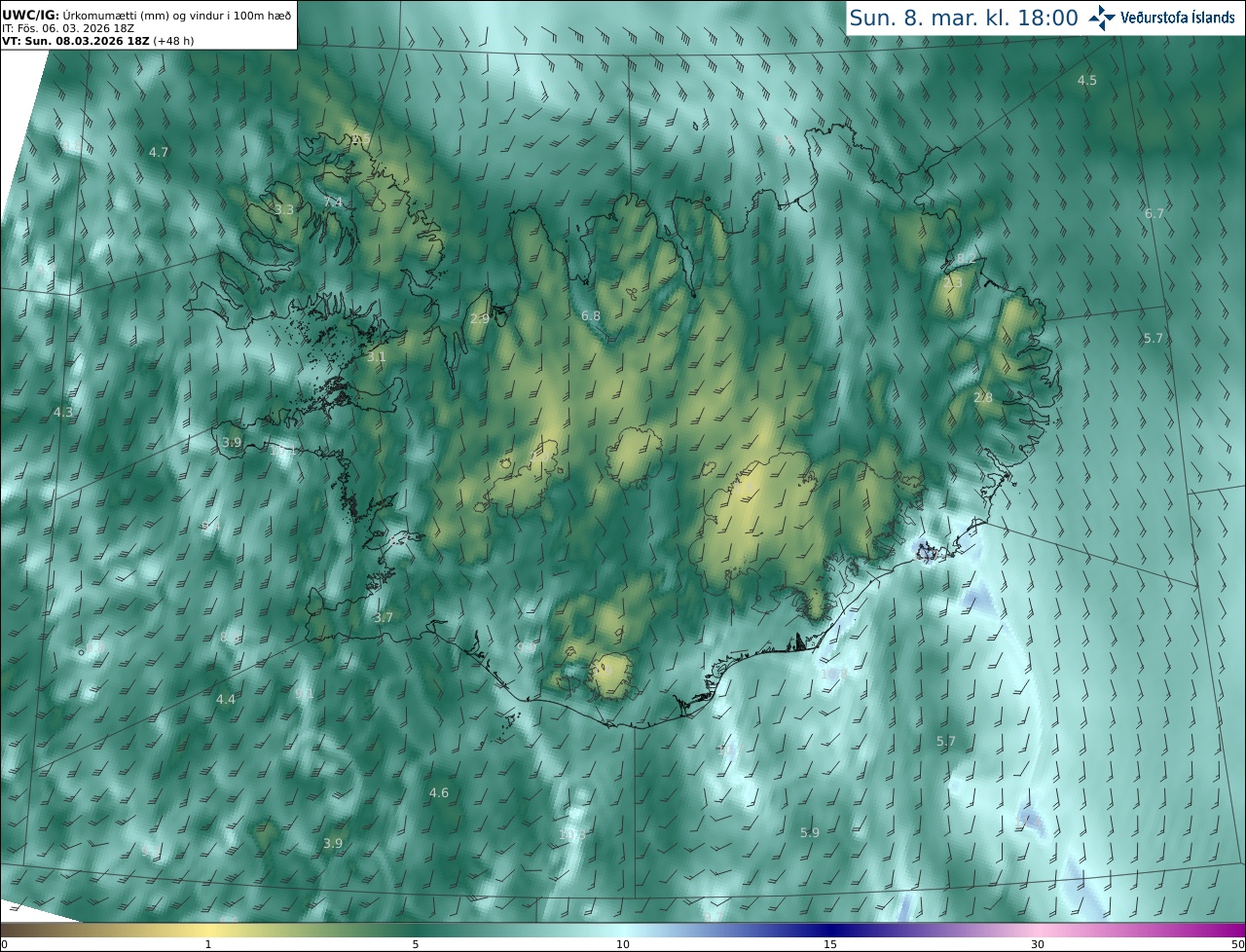Click the 5.9 value on the map
1246x952 pixels.
[810, 832]
